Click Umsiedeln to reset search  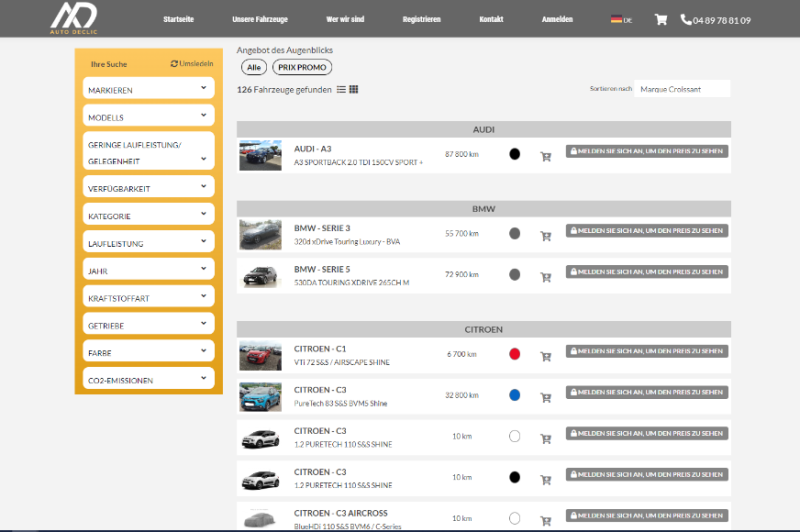tap(192, 63)
